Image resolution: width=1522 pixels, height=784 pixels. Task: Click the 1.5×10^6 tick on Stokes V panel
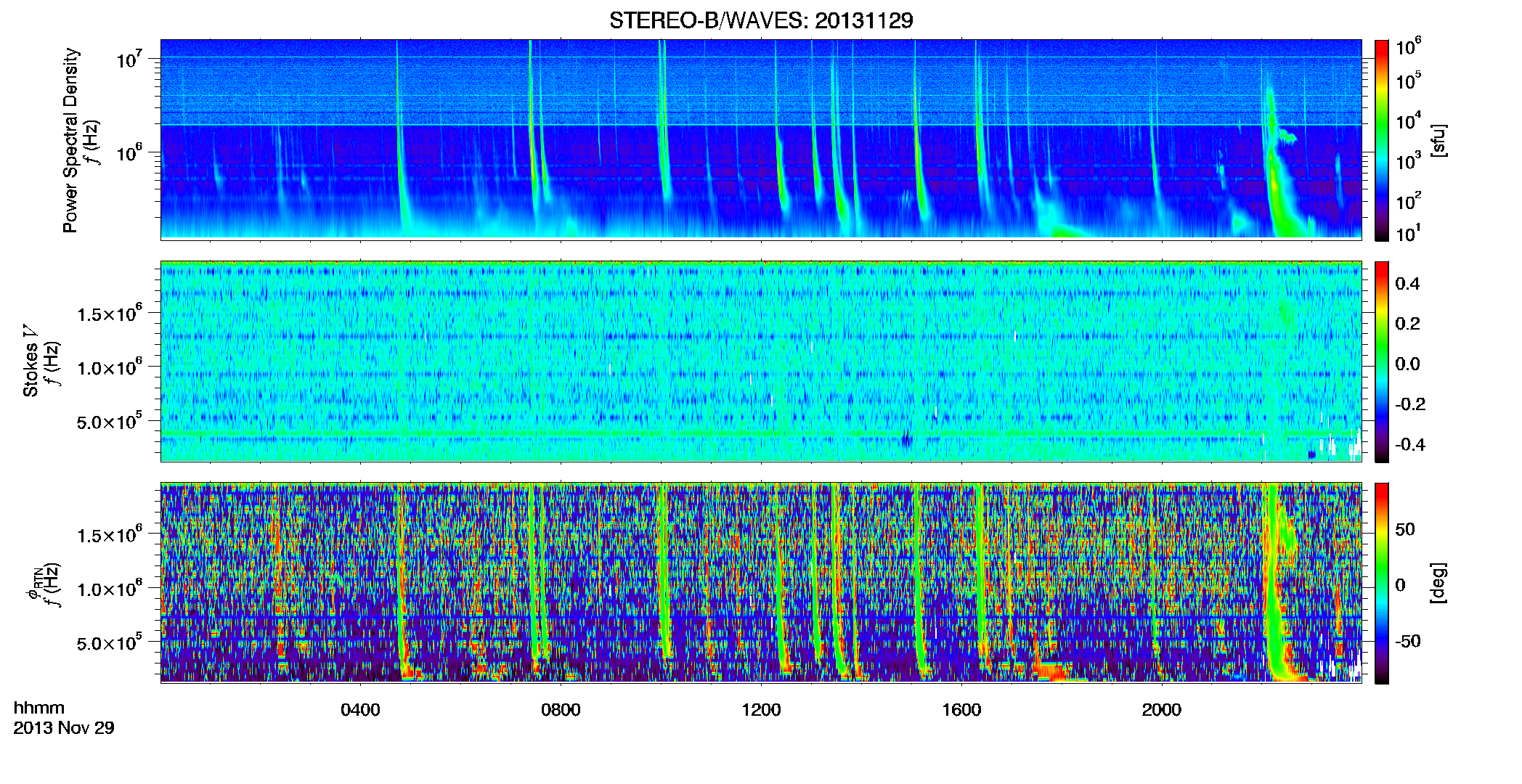(110, 314)
